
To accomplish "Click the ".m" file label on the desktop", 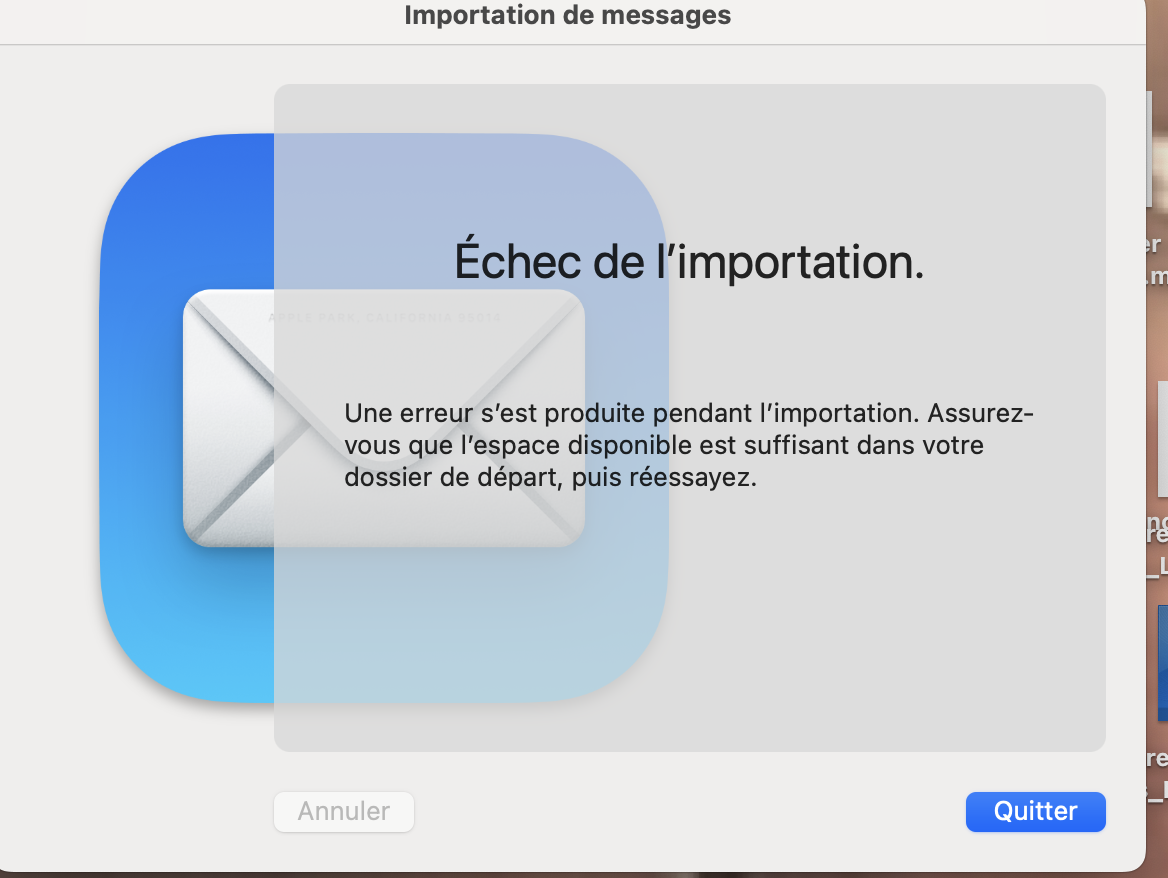I will point(1157,275).
